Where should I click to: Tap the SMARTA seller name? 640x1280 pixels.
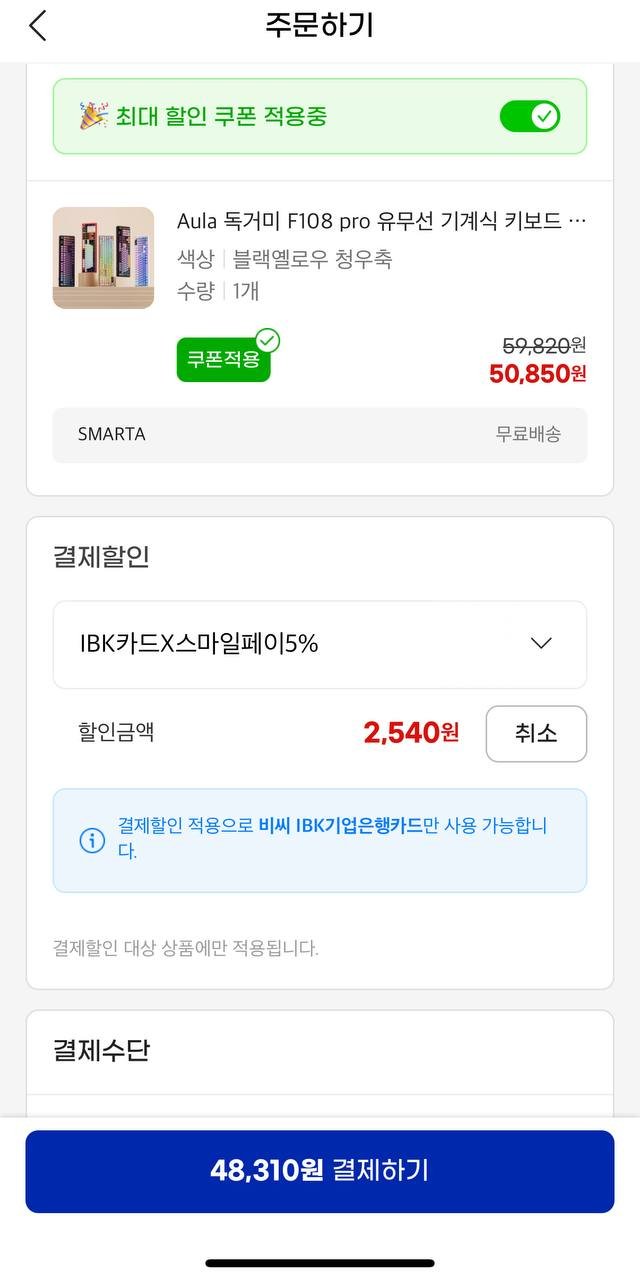[111, 434]
